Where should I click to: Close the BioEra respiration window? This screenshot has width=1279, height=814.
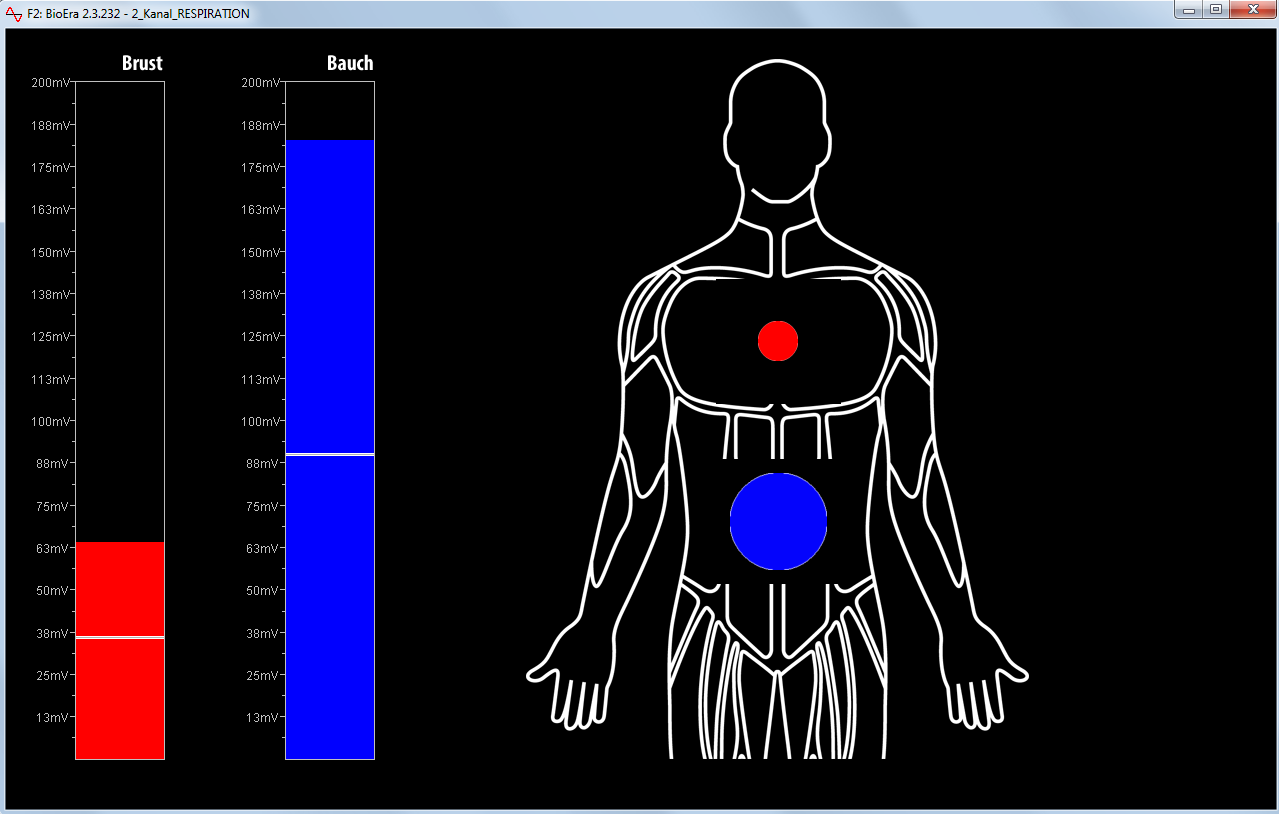tap(1250, 10)
